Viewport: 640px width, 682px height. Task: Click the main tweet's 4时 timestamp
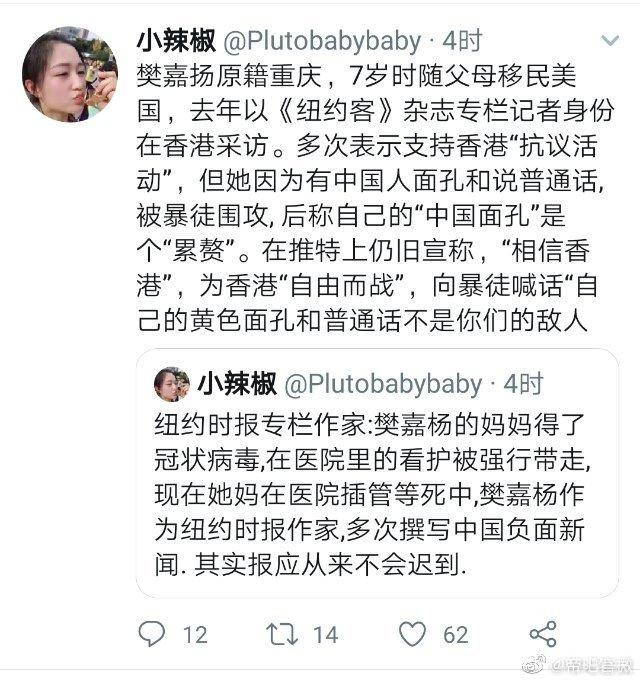coord(462,41)
